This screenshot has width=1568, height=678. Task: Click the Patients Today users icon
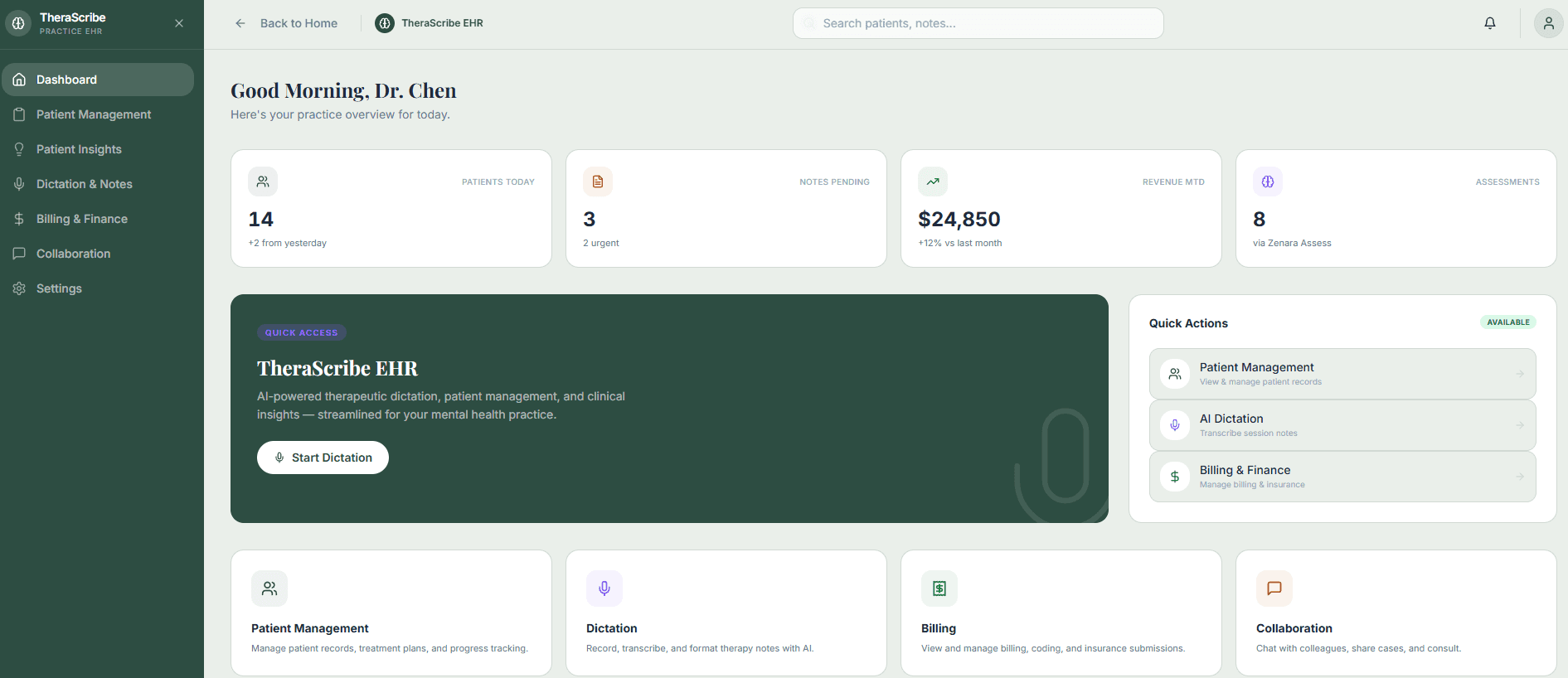point(263,182)
